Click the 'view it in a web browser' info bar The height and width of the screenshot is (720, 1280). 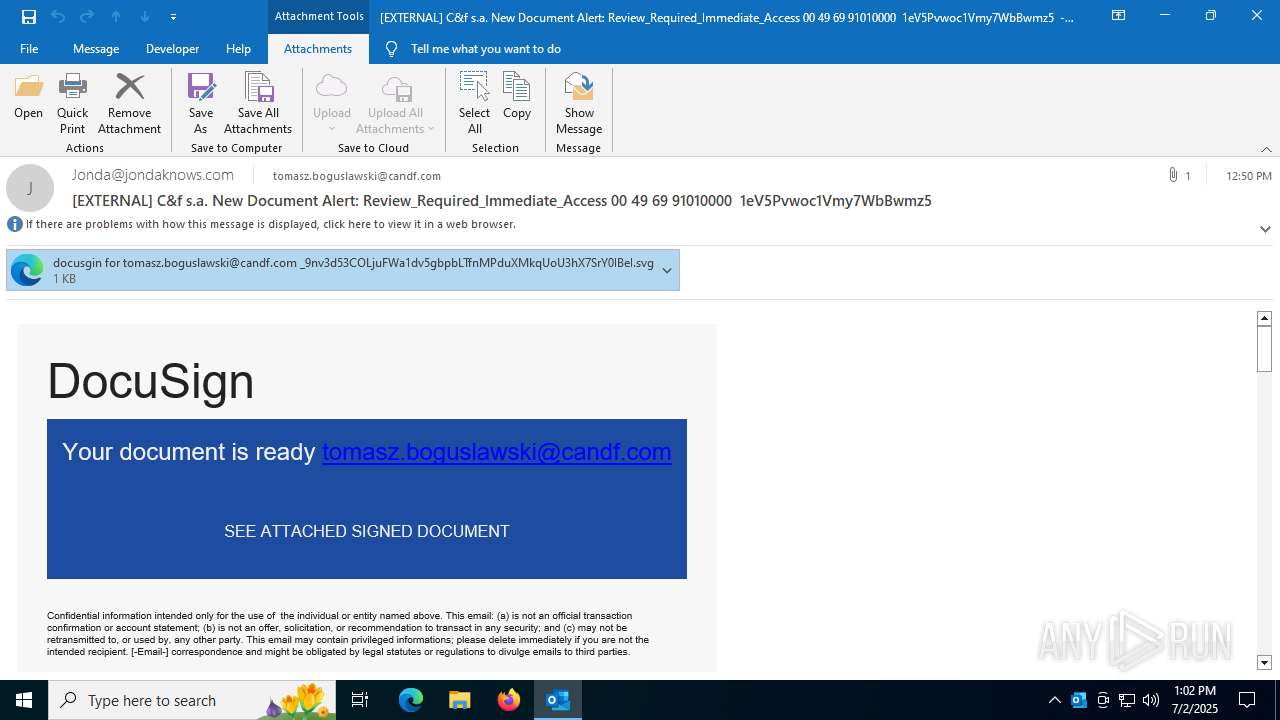pyautogui.click(x=271, y=224)
